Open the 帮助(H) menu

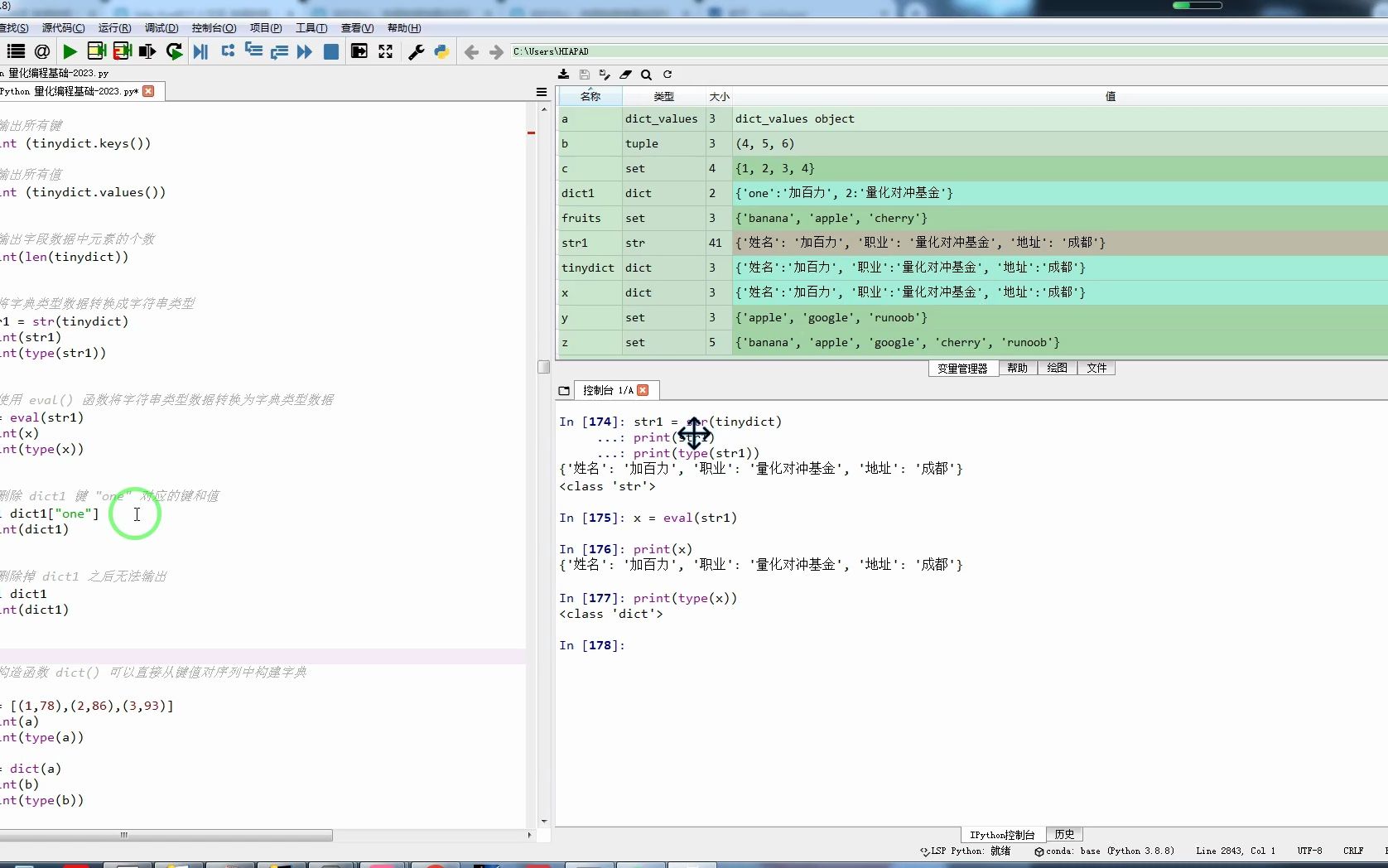[x=404, y=28]
